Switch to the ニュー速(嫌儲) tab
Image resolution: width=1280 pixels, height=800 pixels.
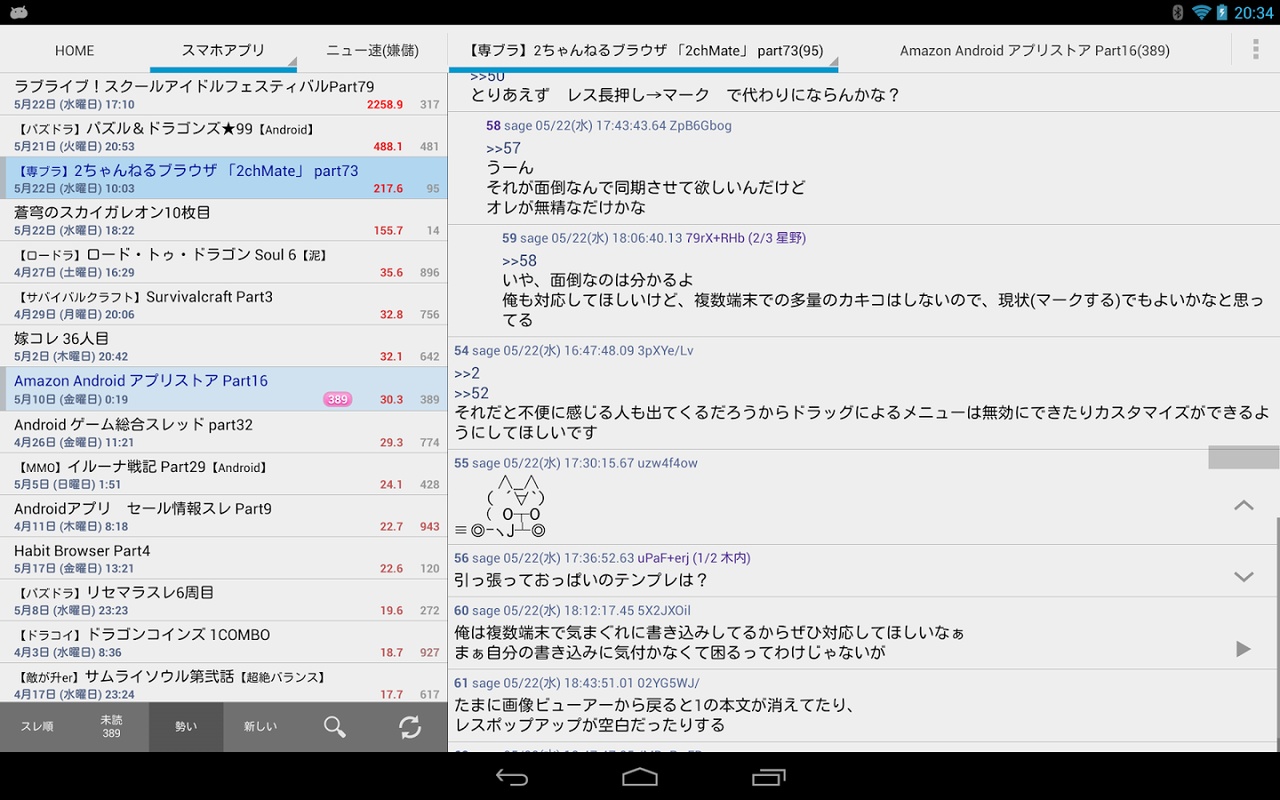(372, 51)
